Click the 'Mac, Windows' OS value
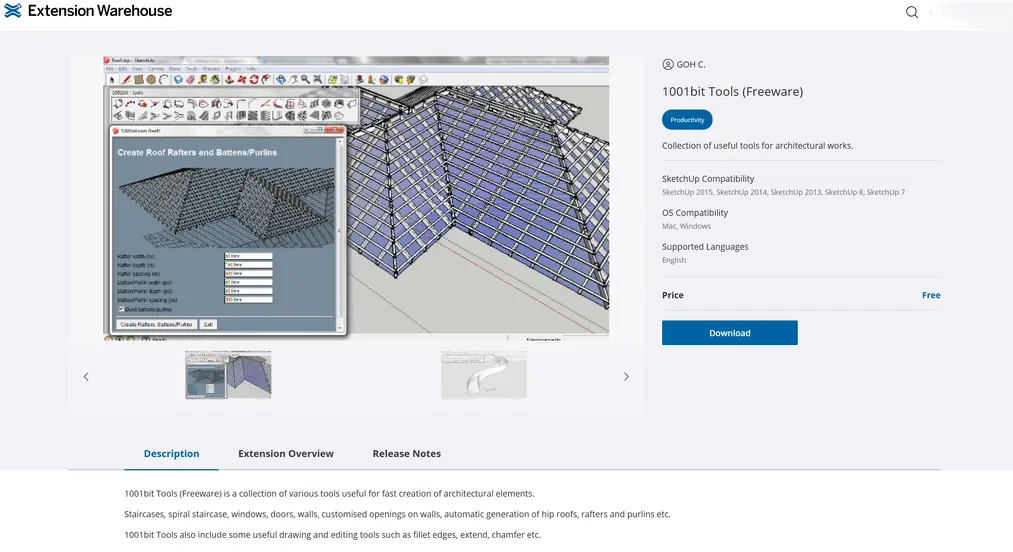The height and width of the screenshot is (552, 1013). 686,226
